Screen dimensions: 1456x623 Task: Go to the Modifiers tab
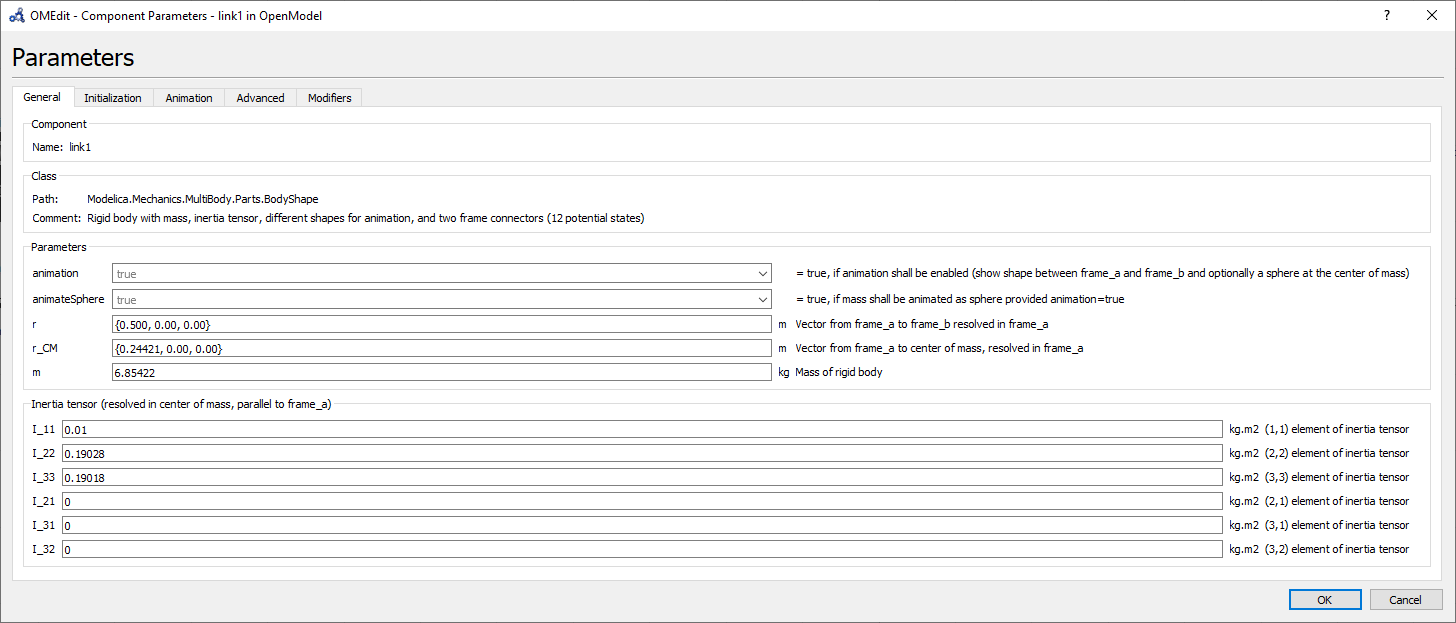329,98
